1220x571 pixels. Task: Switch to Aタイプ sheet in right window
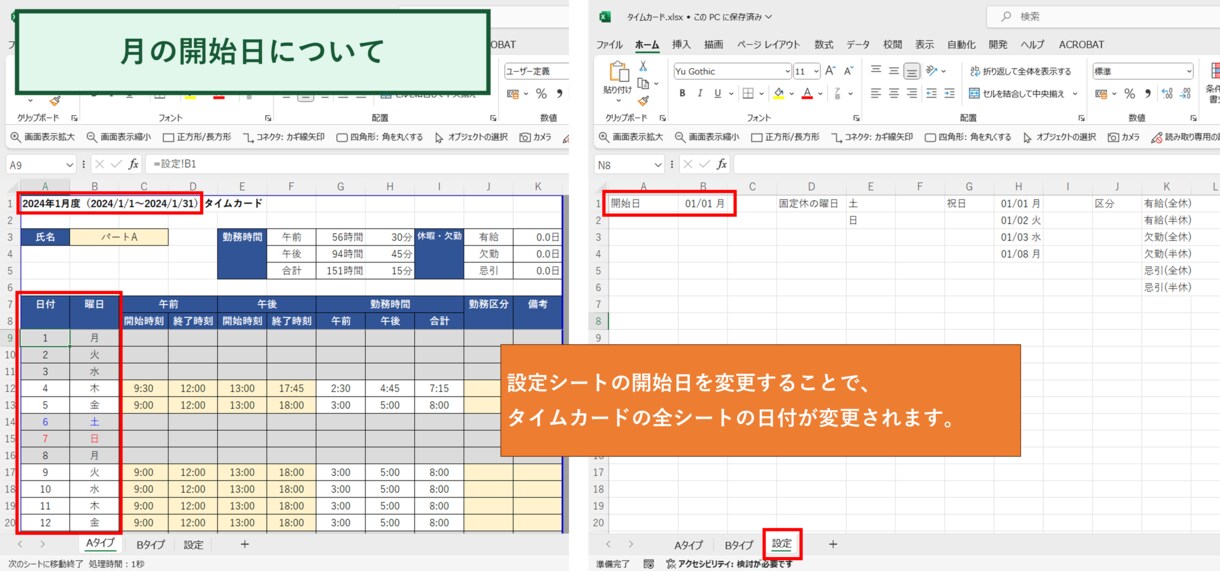[688, 545]
